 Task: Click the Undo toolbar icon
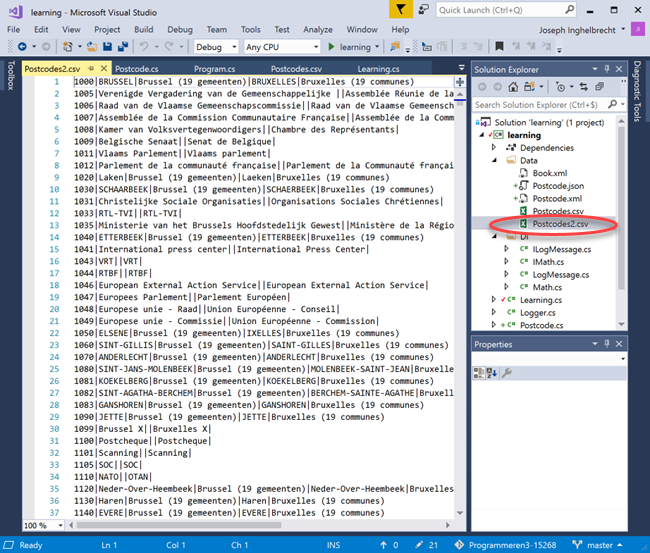(x=144, y=47)
